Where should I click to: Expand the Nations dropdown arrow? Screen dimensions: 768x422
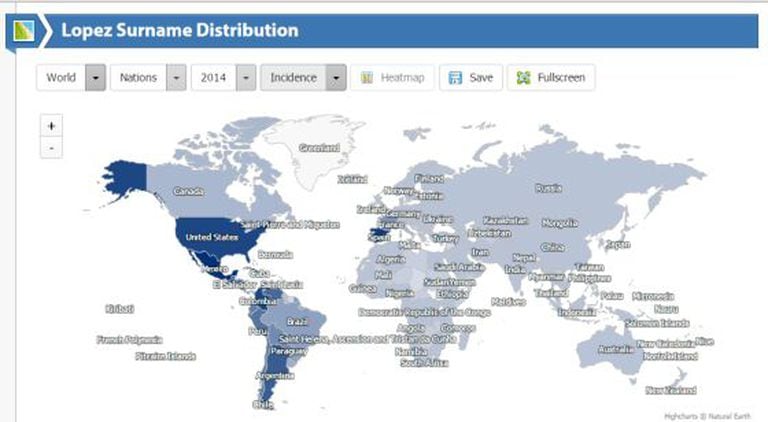(x=176, y=78)
